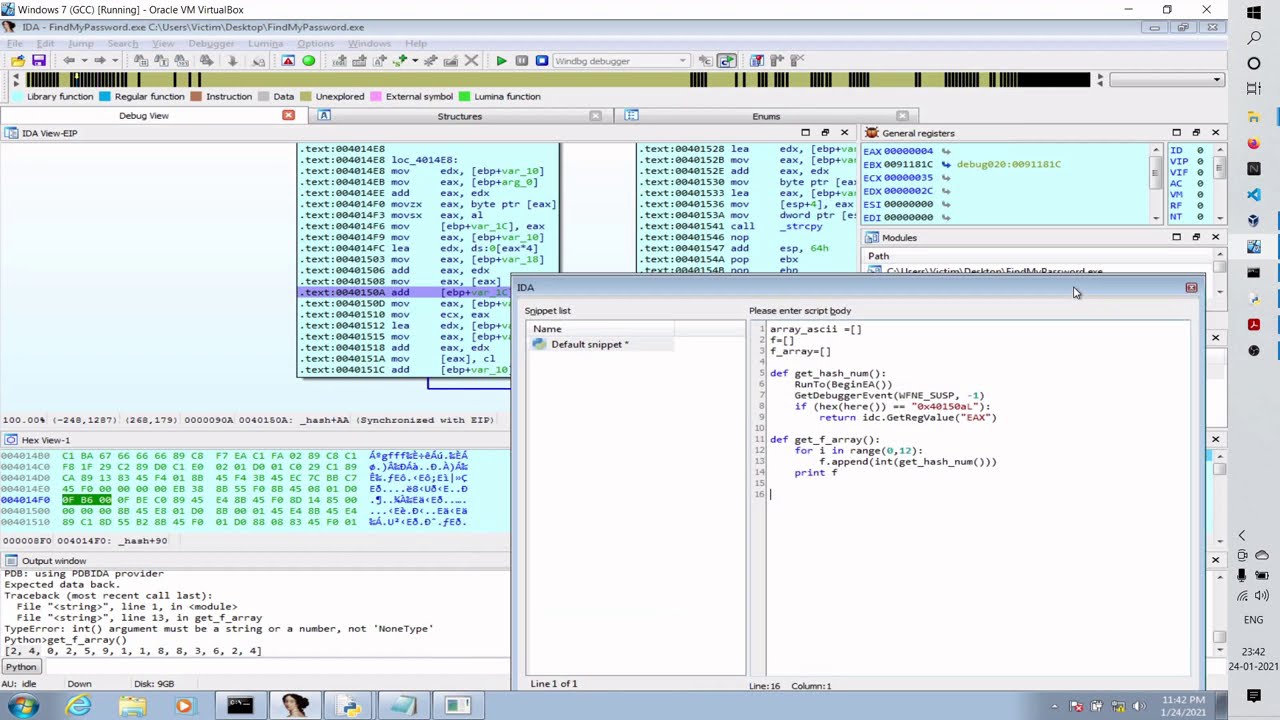Click the Path column header in Modules
This screenshot has height=720, width=1280.
tap(878, 256)
